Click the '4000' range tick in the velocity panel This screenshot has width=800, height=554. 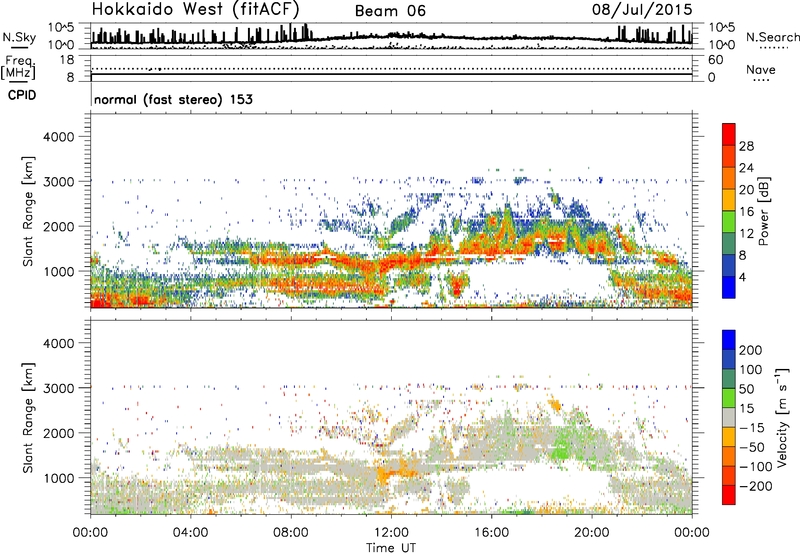pyautogui.click(x=59, y=343)
